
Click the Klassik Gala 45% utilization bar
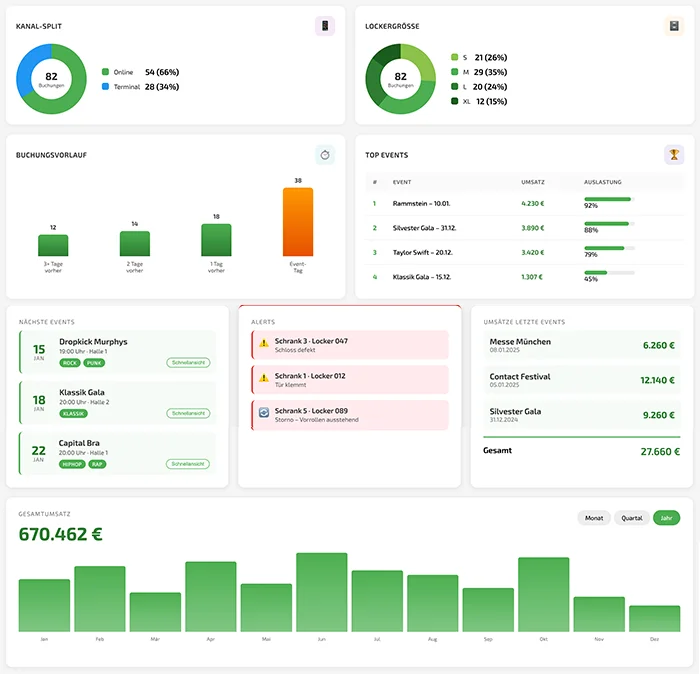[x=609, y=273]
